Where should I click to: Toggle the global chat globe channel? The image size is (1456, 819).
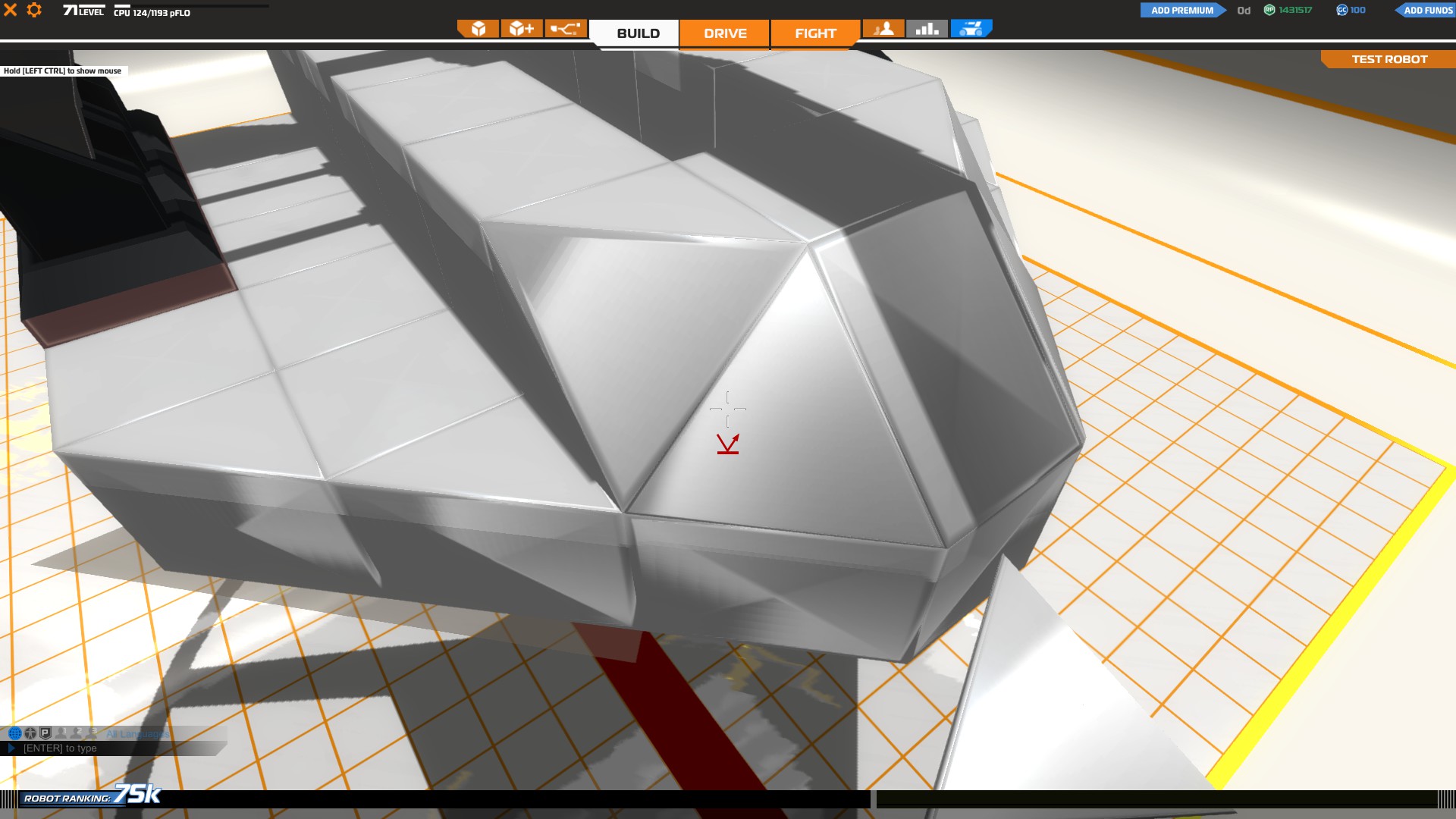point(14,733)
